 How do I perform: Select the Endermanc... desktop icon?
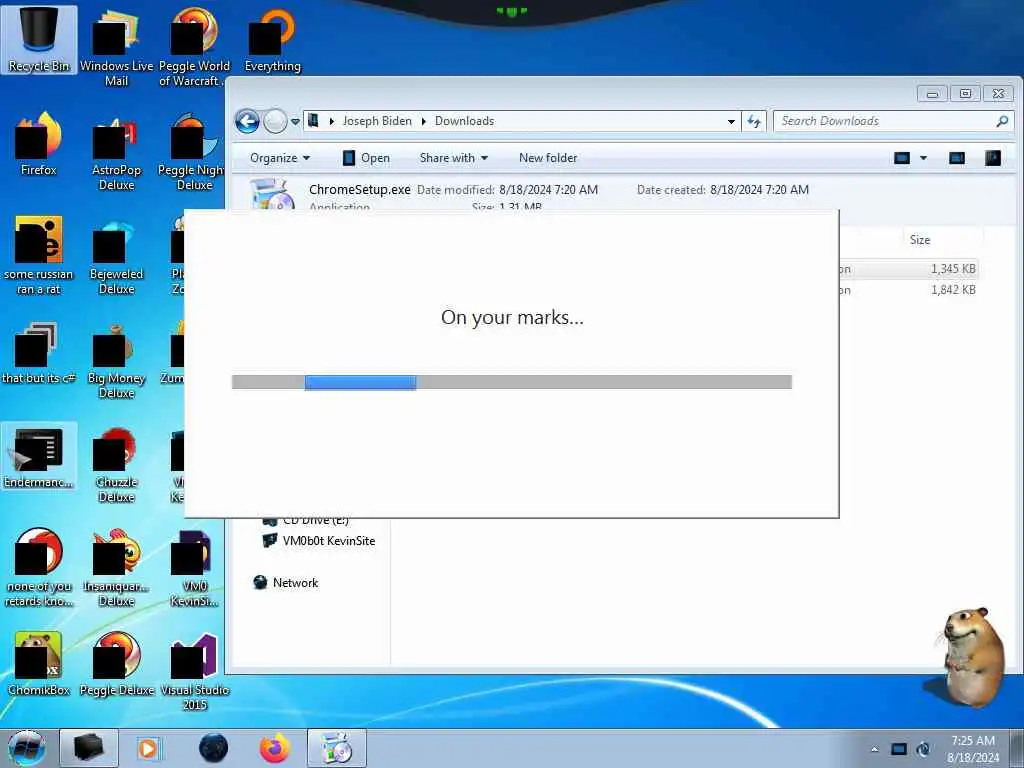pyautogui.click(x=39, y=456)
